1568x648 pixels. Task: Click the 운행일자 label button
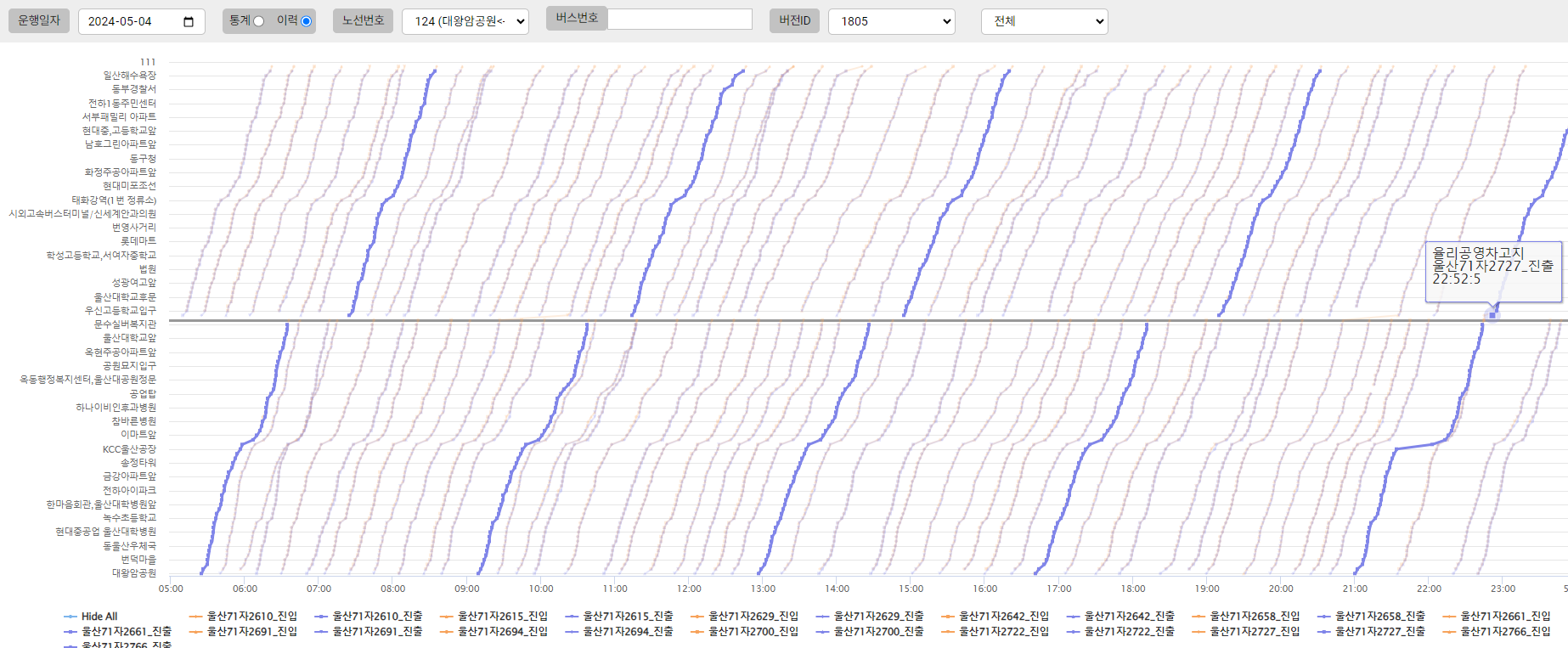pos(39,20)
